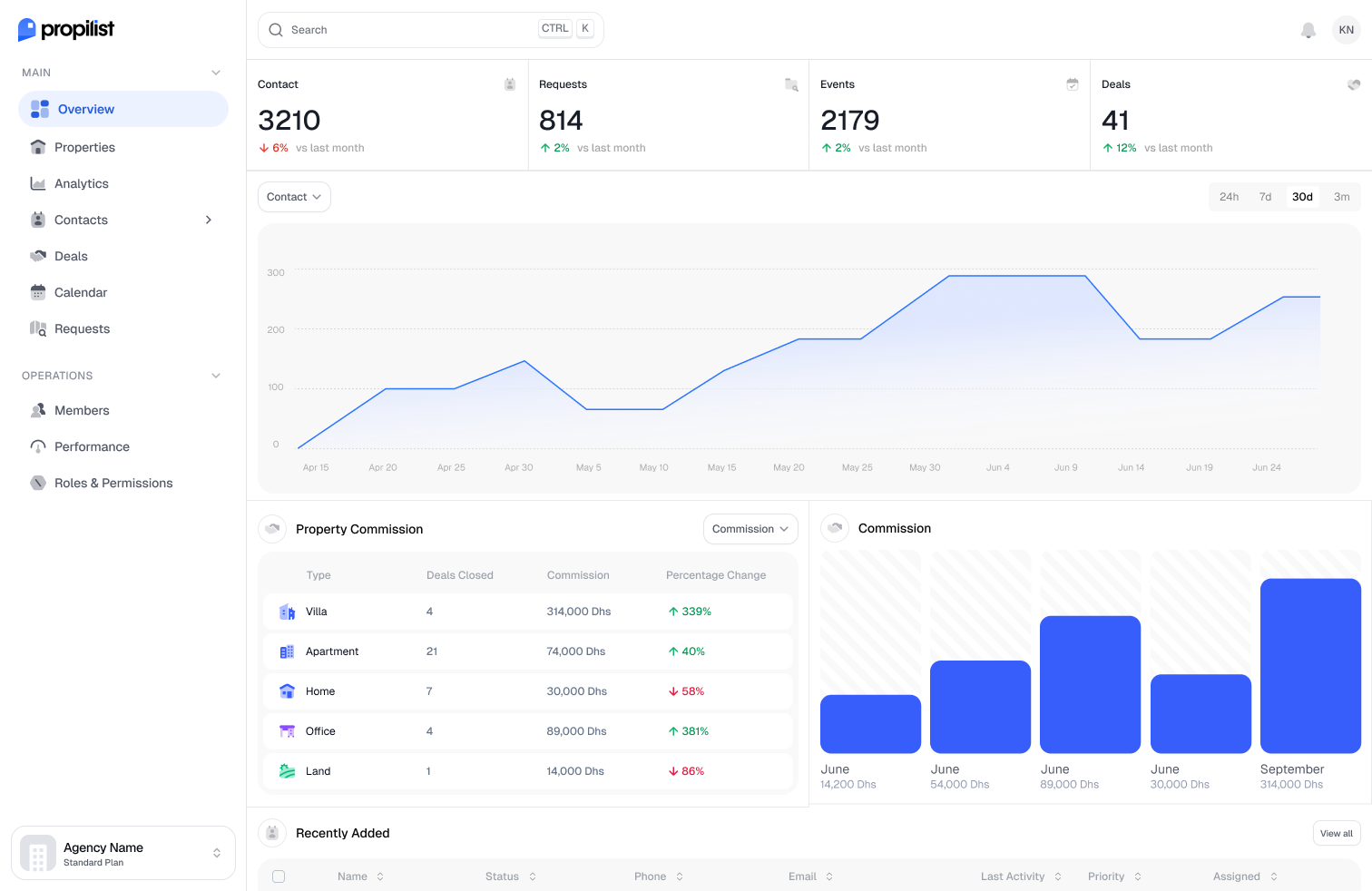Open the Contact chart dropdown

[294, 197]
